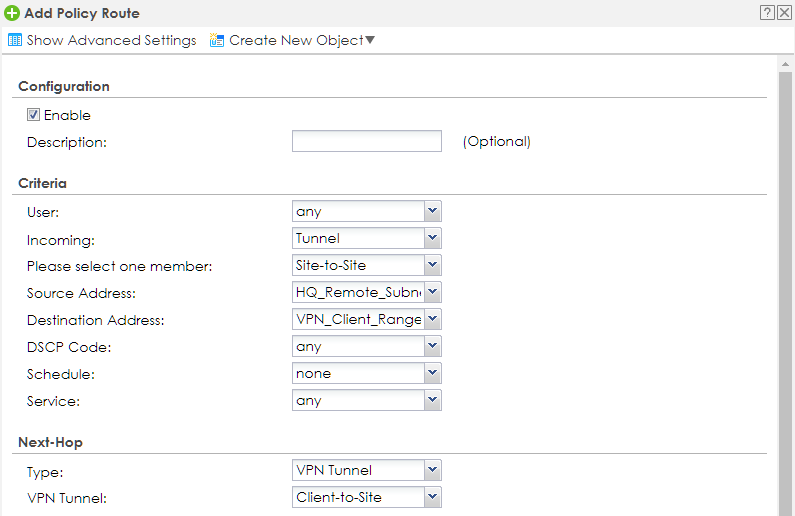This screenshot has width=795, height=516.
Task: Close the Add Policy Route dialog
Action: tap(784, 13)
